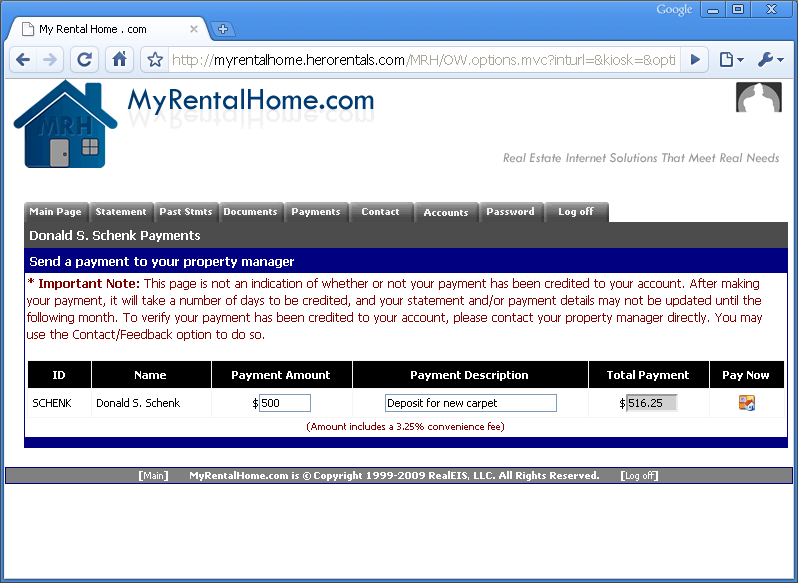This screenshot has height=583, width=798.
Task: Click the [Main] footer link
Action: coord(153,476)
